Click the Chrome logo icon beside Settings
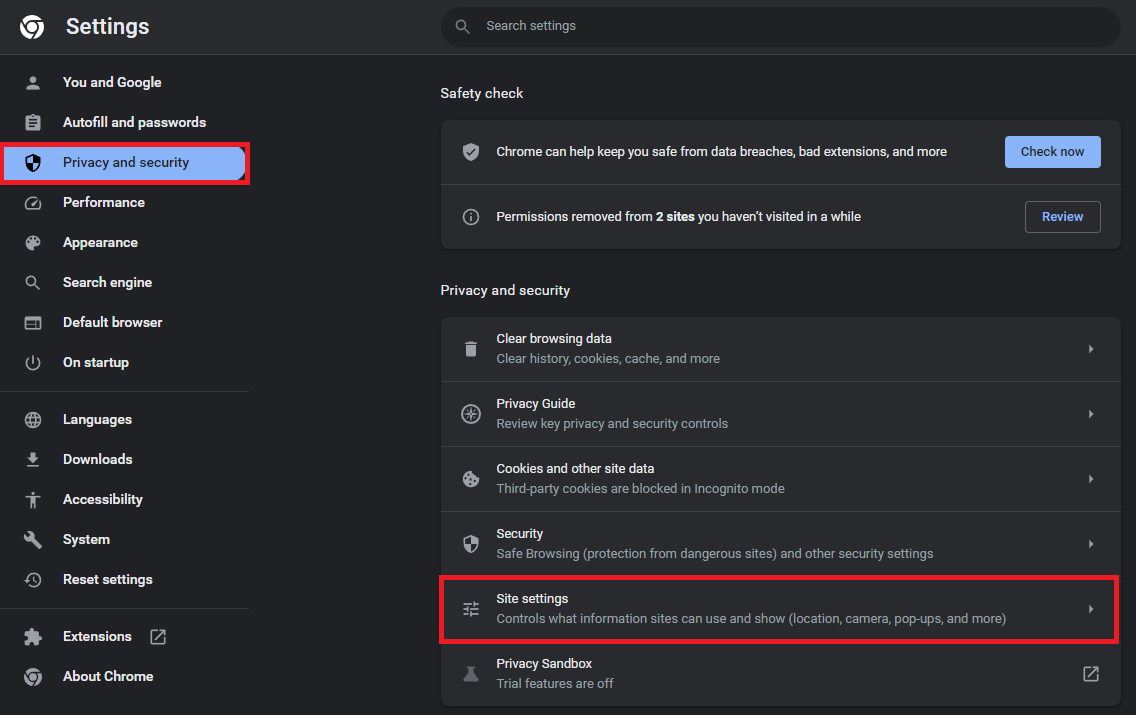Image resolution: width=1136 pixels, height=715 pixels. [x=32, y=27]
